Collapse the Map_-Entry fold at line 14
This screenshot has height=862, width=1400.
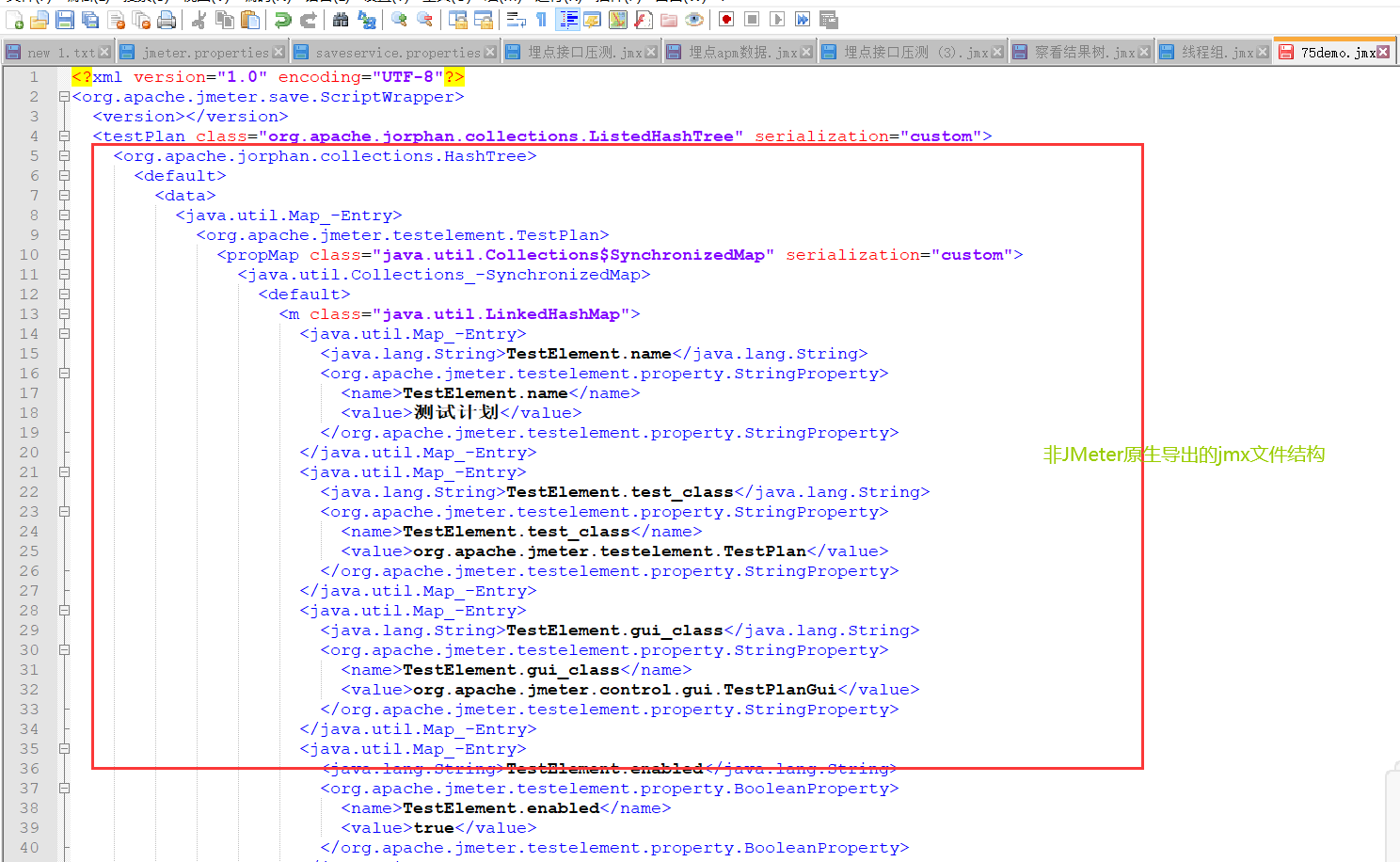[64, 332]
